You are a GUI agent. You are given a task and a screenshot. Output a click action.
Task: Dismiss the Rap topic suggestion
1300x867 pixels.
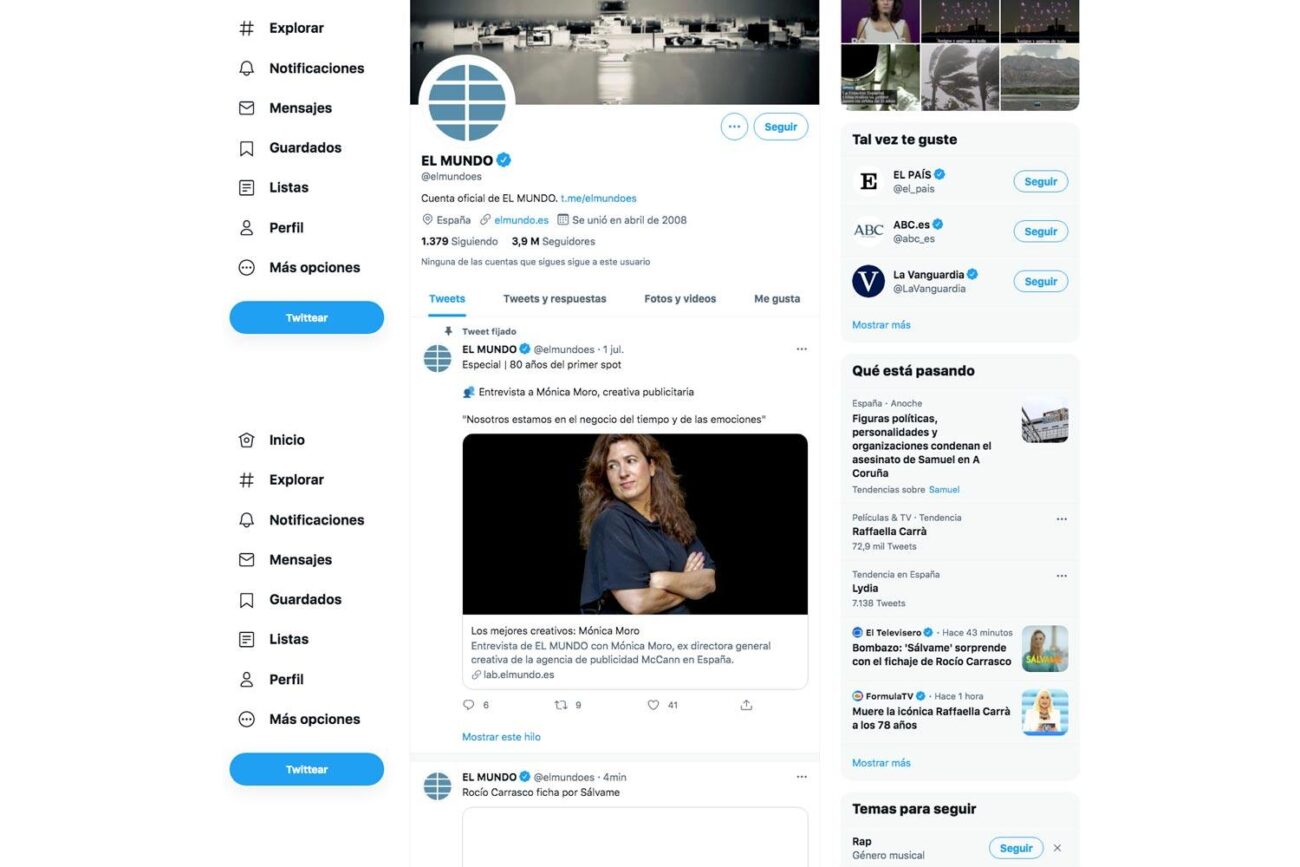1057,848
